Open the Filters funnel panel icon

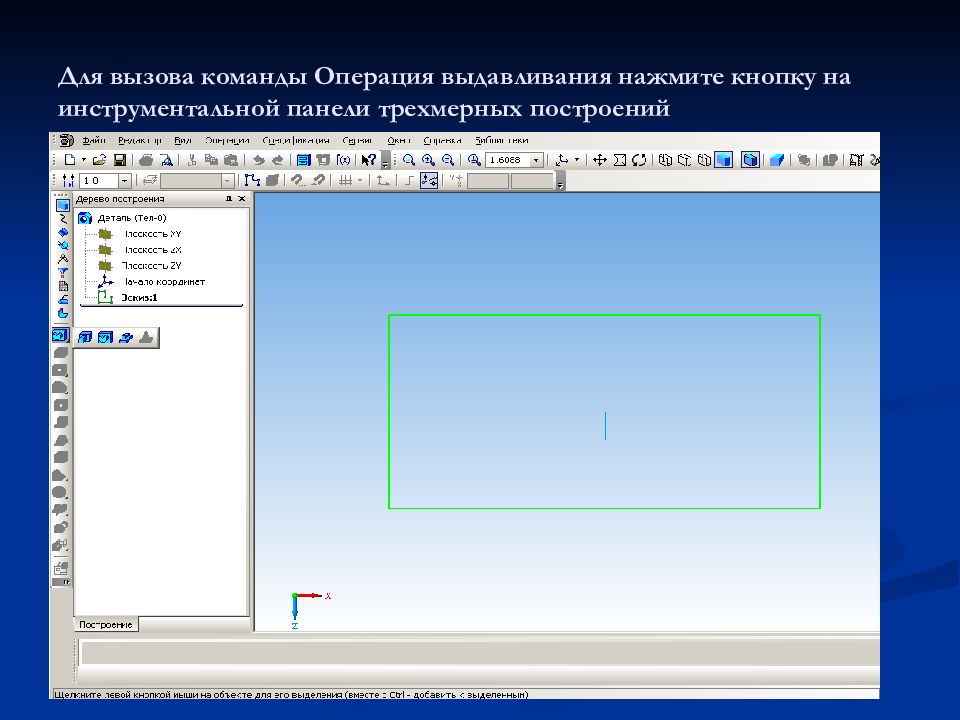pos(62,272)
